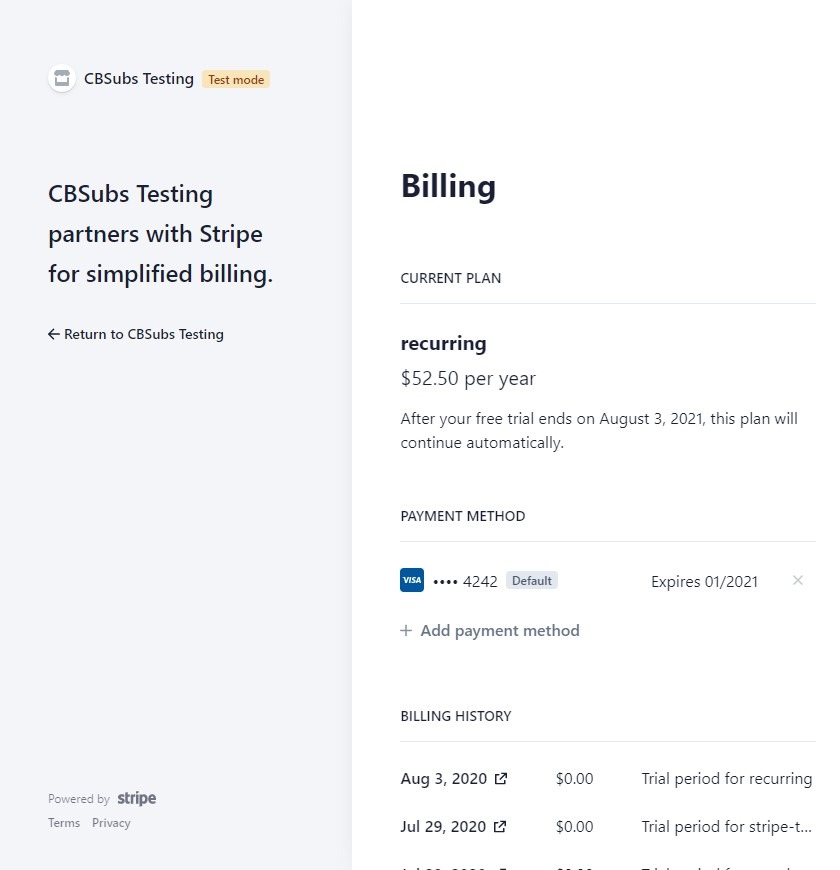840x870 pixels.
Task: Open the Terms link
Action: pyautogui.click(x=64, y=823)
